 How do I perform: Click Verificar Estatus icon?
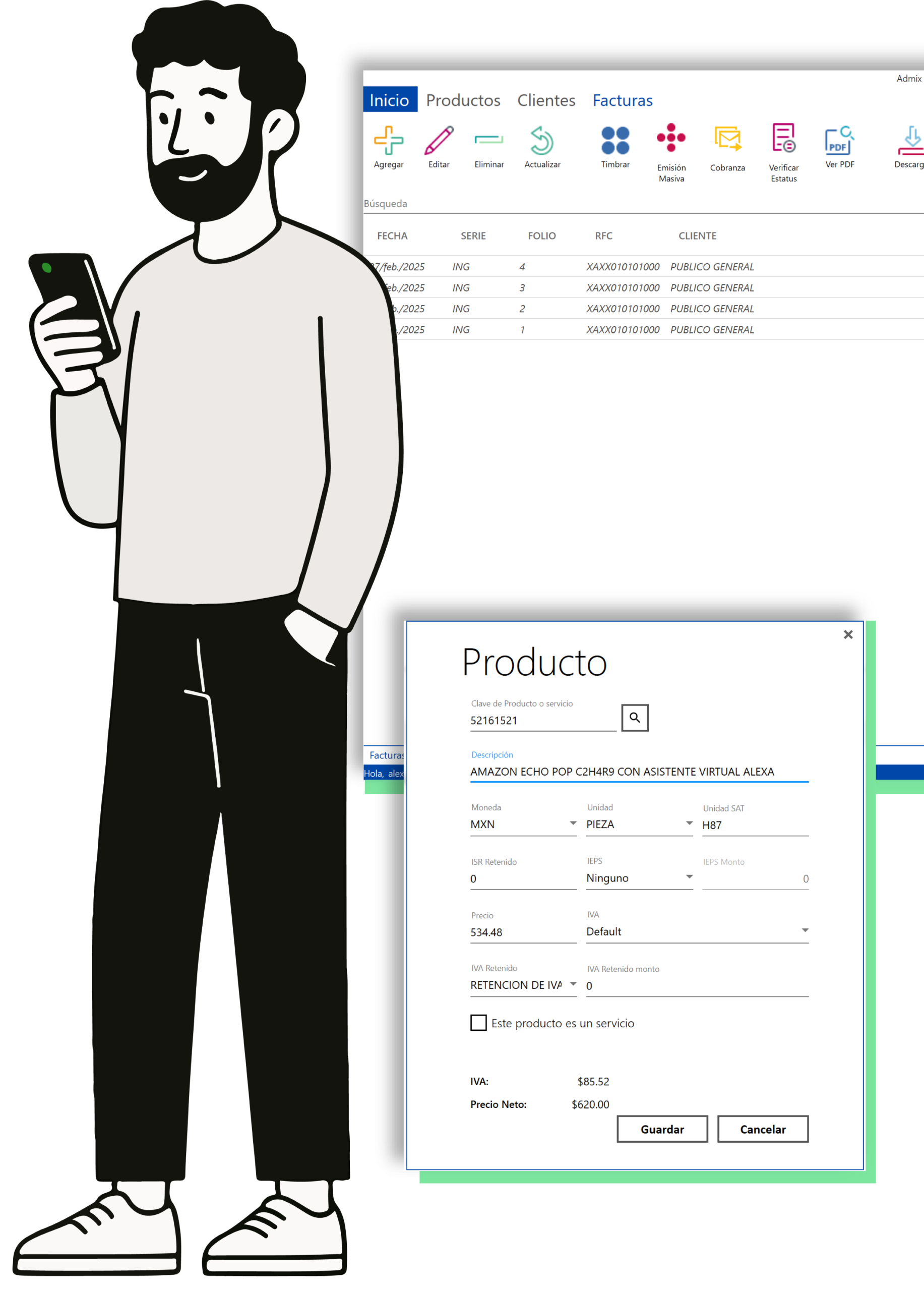tap(783, 138)
